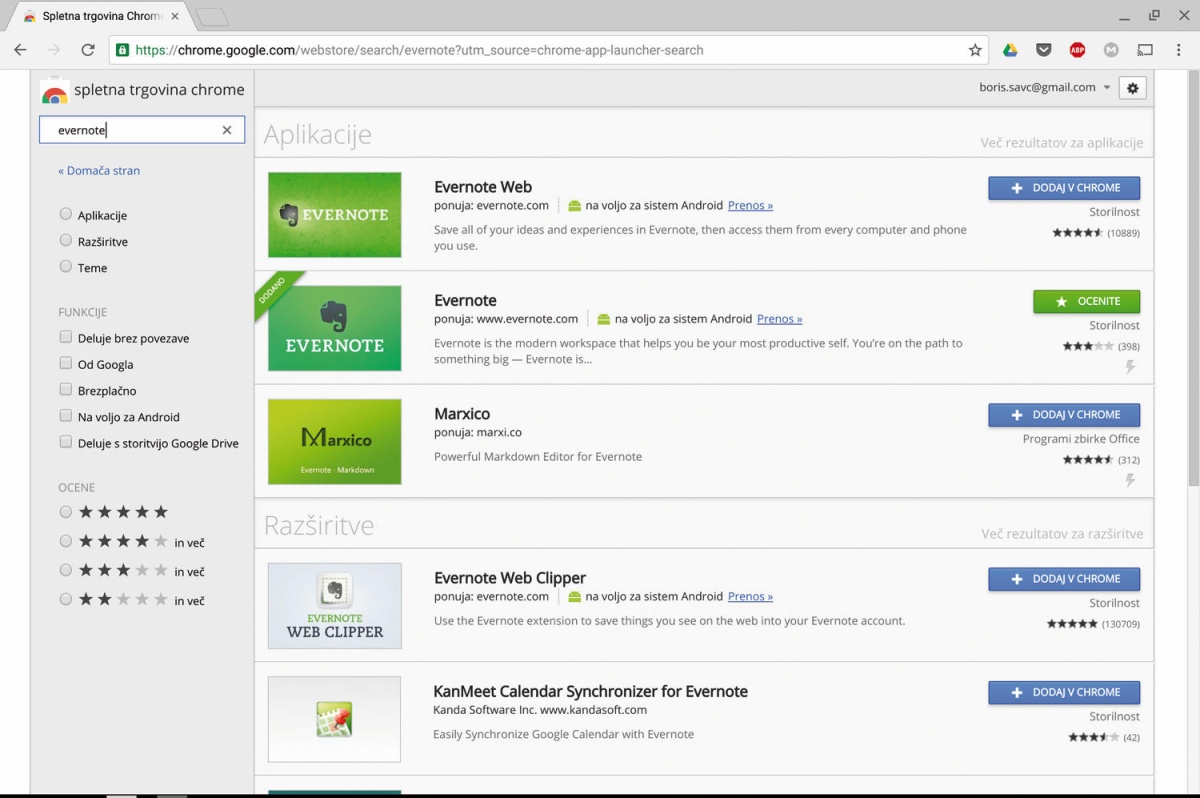Select two stars in več filter
This screenshot has width=1200, height=798.
[66, 599]
